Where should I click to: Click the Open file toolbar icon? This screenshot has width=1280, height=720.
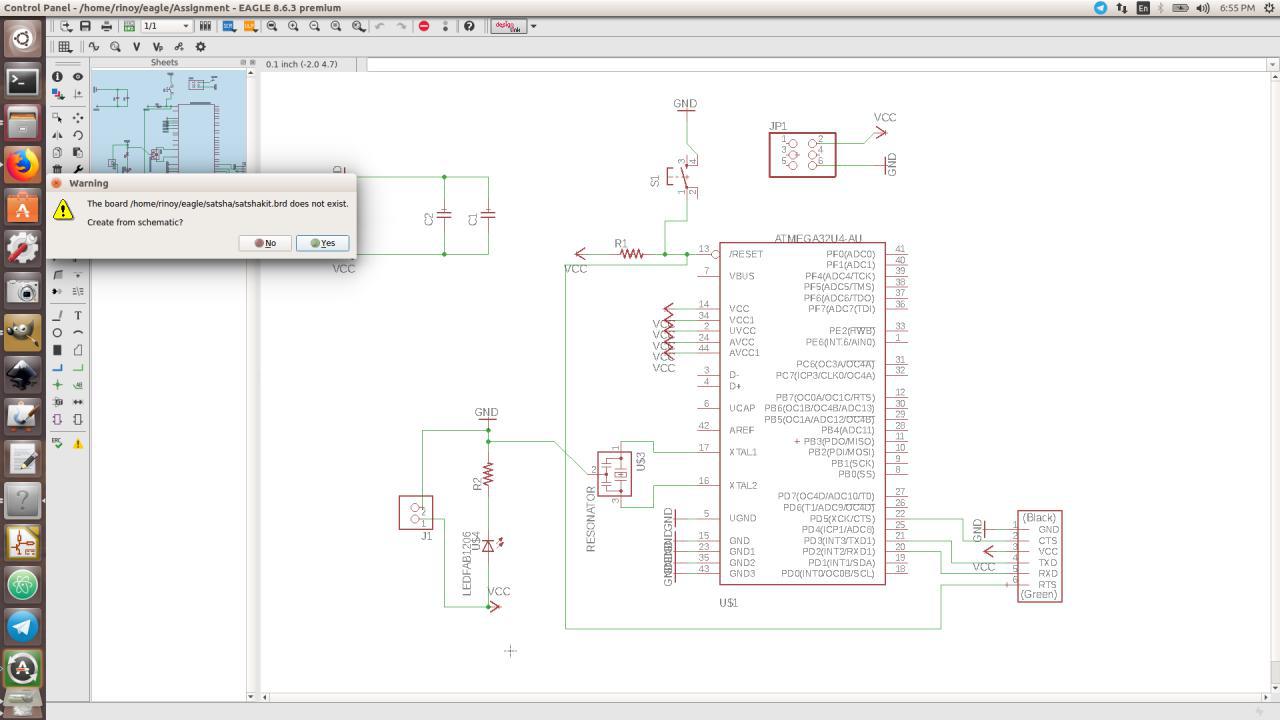tap(66, 26)
